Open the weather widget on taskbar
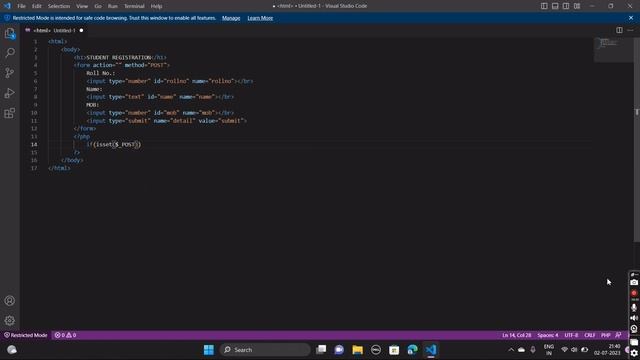Viewport: 640px width, 360px height. coord(11,350)
